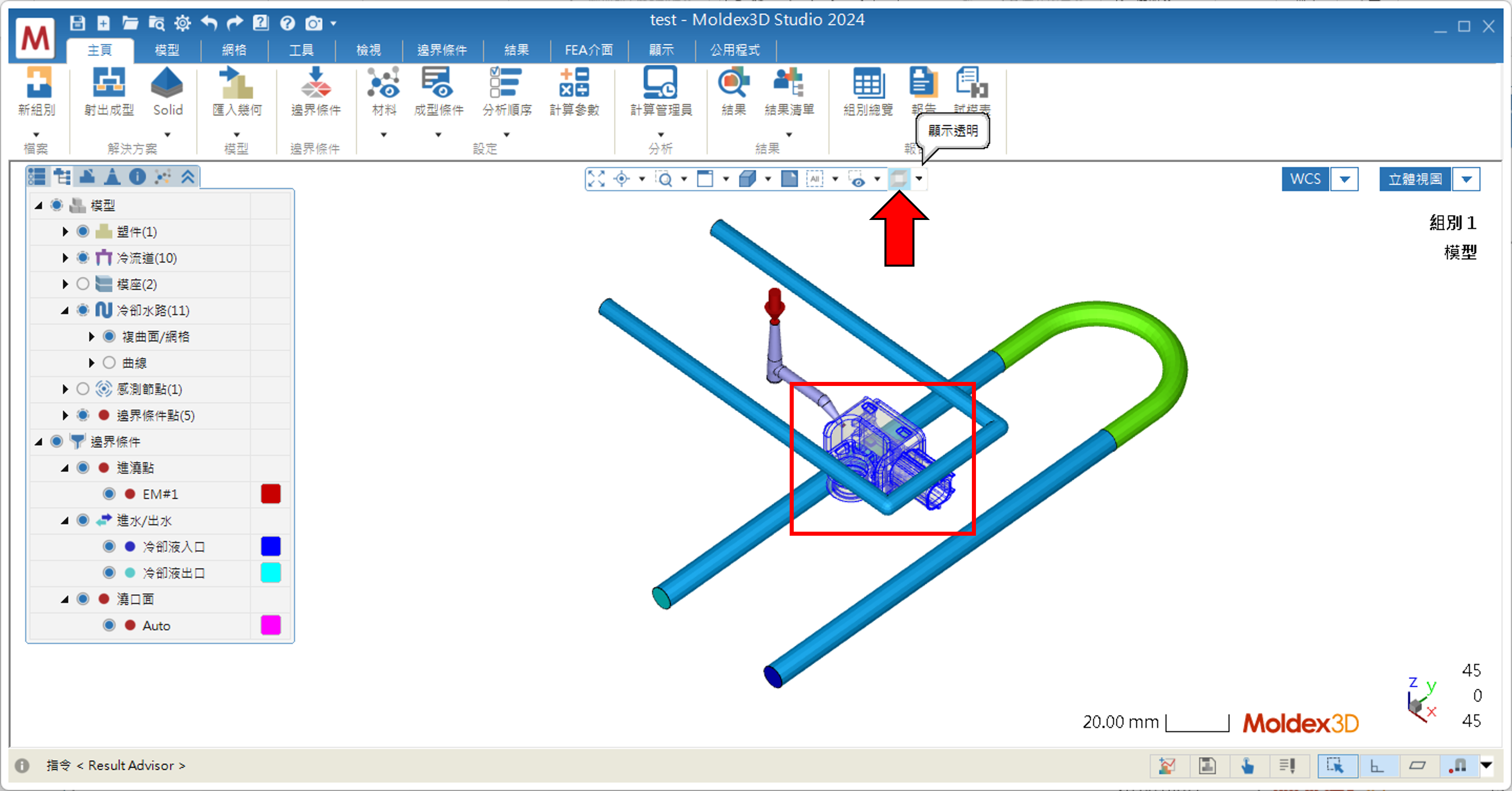1512x791 pixels.
Task: Expand the 複曲面/網格 tree node
Action: pos(91,336)
